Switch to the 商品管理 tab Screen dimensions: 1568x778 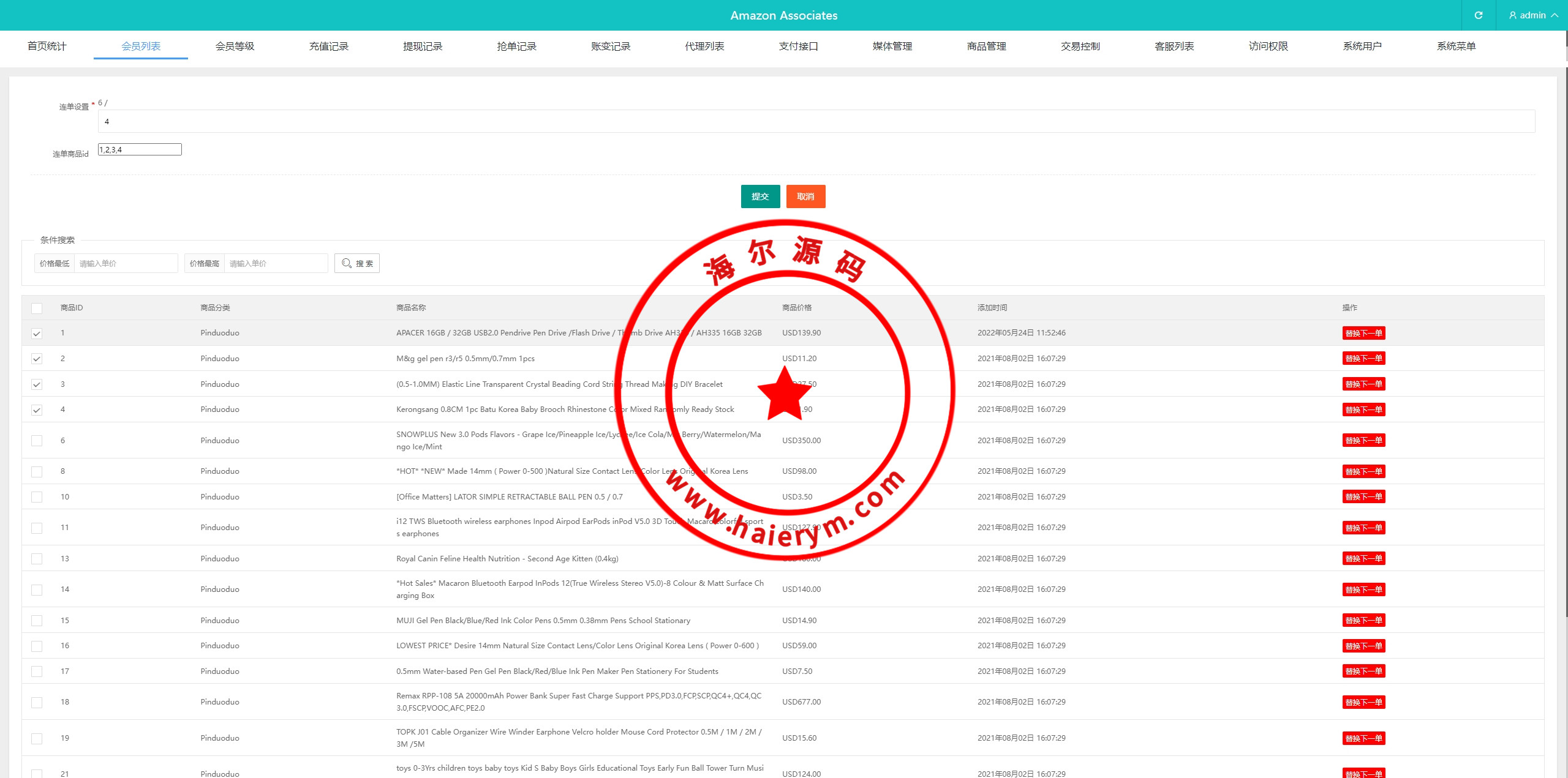pos(986,46)
